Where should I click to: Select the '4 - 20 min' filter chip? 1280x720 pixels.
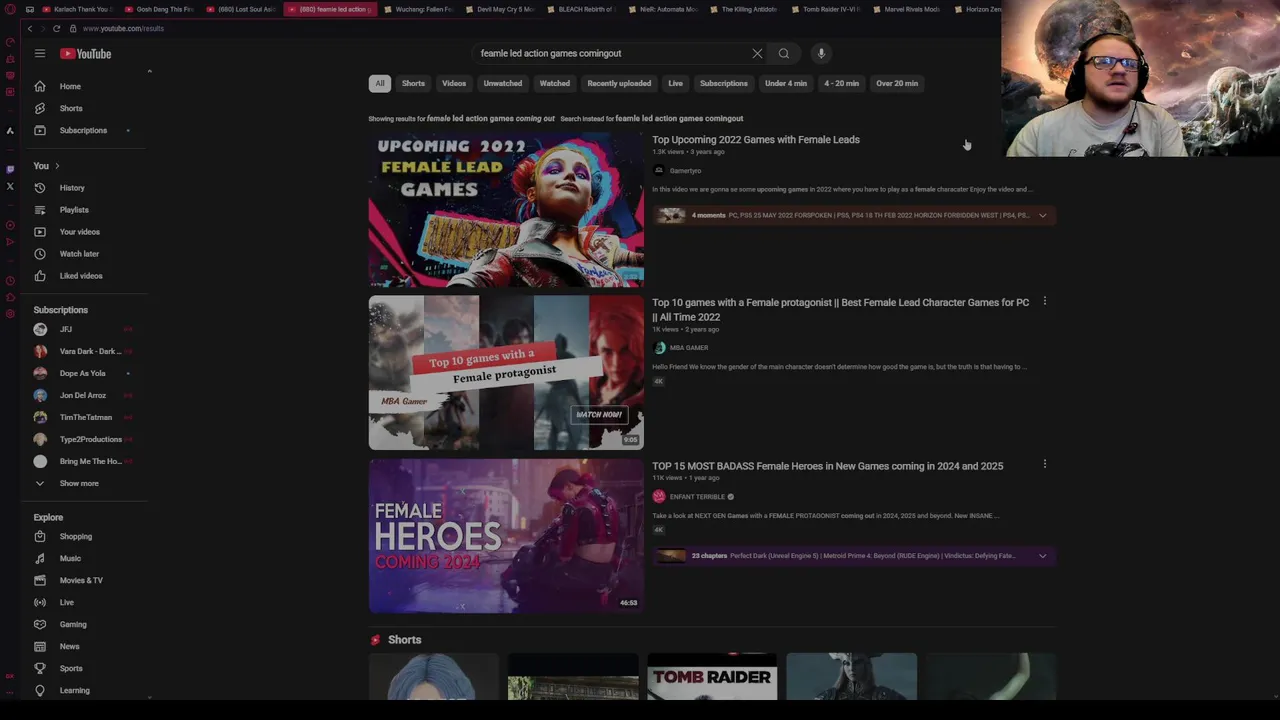(x=841, y=83)
